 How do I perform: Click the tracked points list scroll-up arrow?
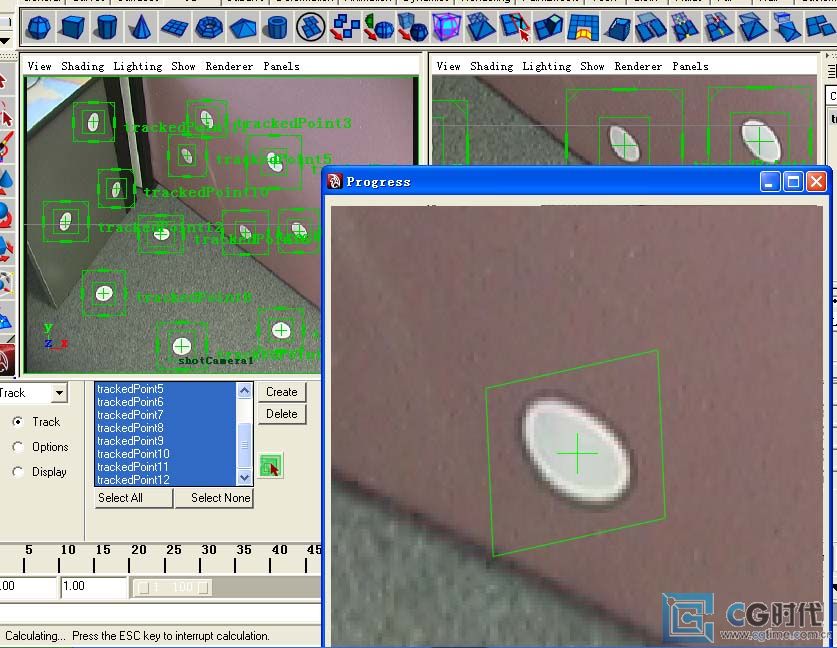coord(244,391)
